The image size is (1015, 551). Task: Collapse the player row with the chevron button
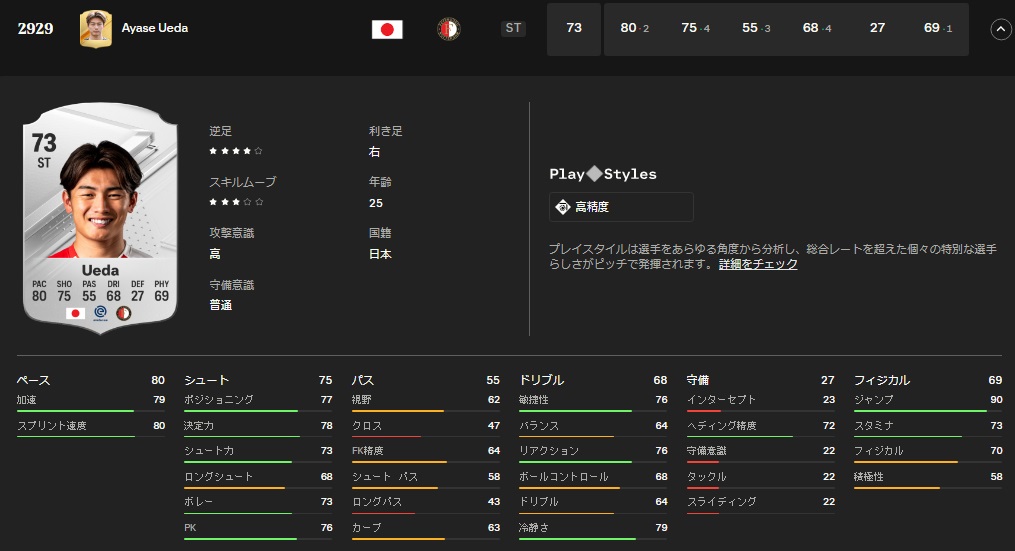pos(1000,29)
